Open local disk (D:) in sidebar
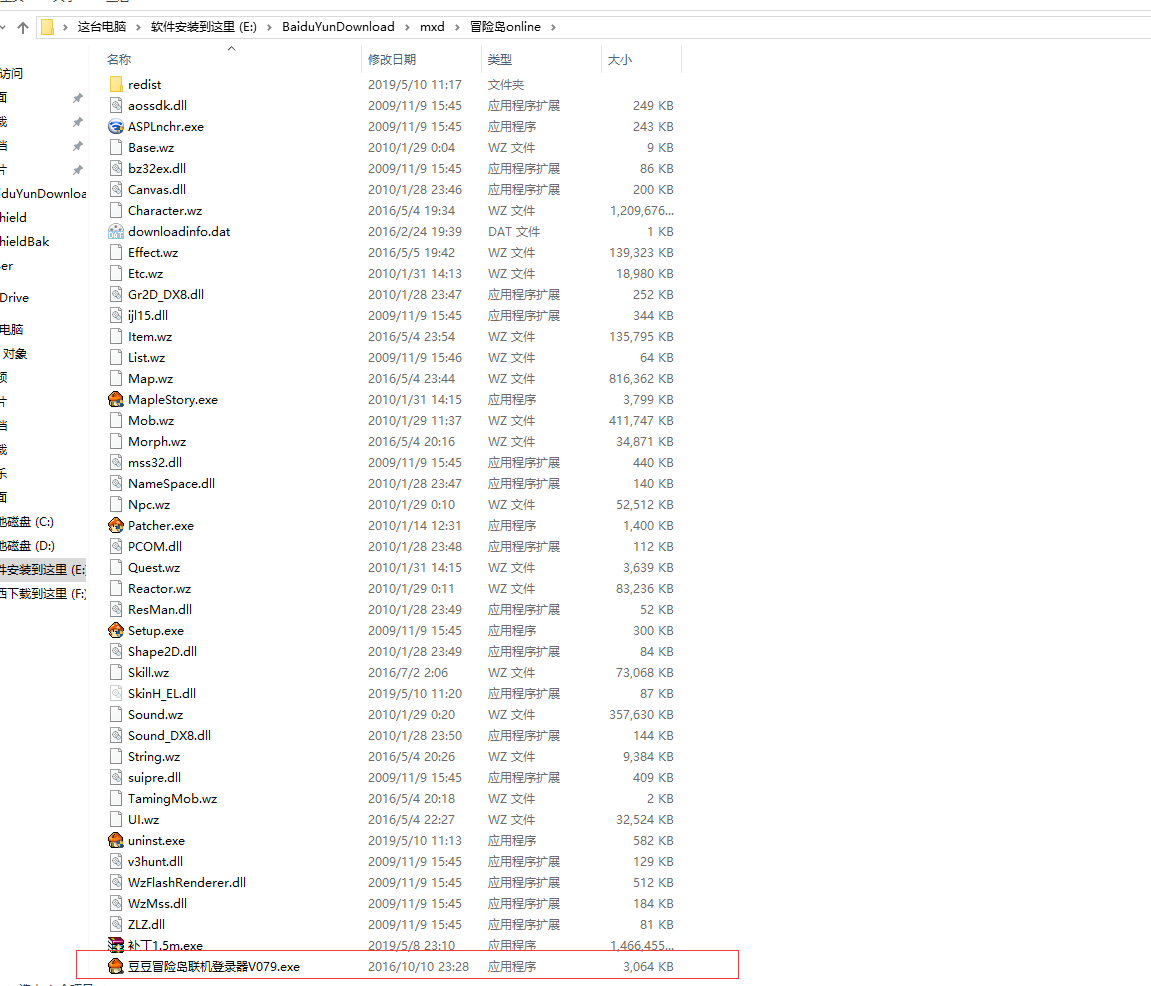1151x986 pixels. pos(27,546)
